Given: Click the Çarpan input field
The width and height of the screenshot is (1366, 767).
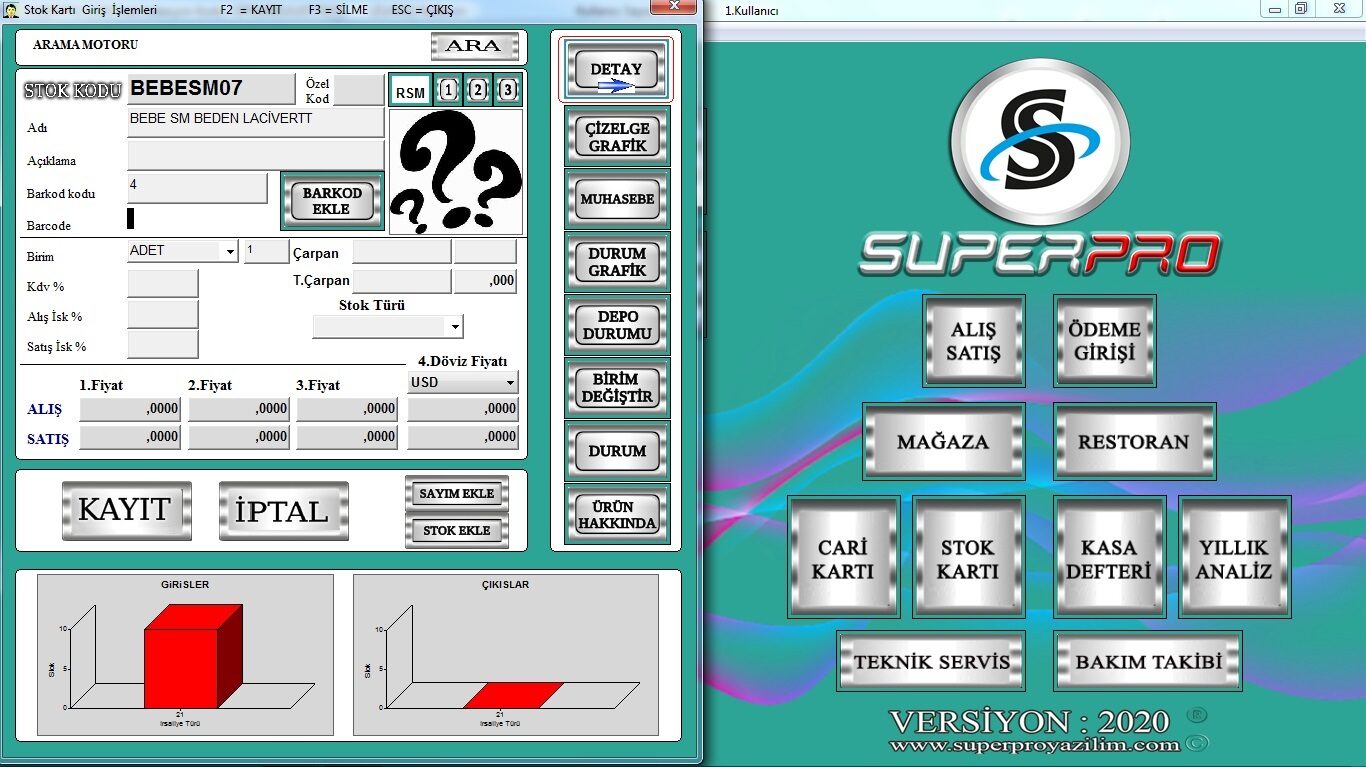Looking at the screenshot, I should [x=401, y=252].
